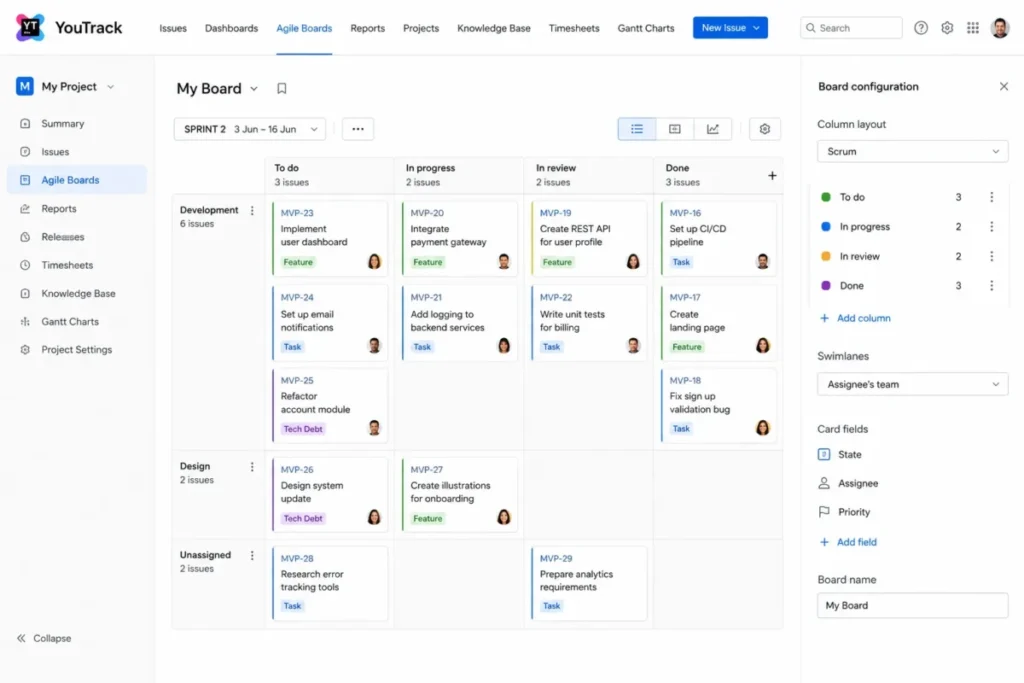Open Projects in top navigation
The height and width of the screenshot is (683, 1024).
[x=421, y=28]
